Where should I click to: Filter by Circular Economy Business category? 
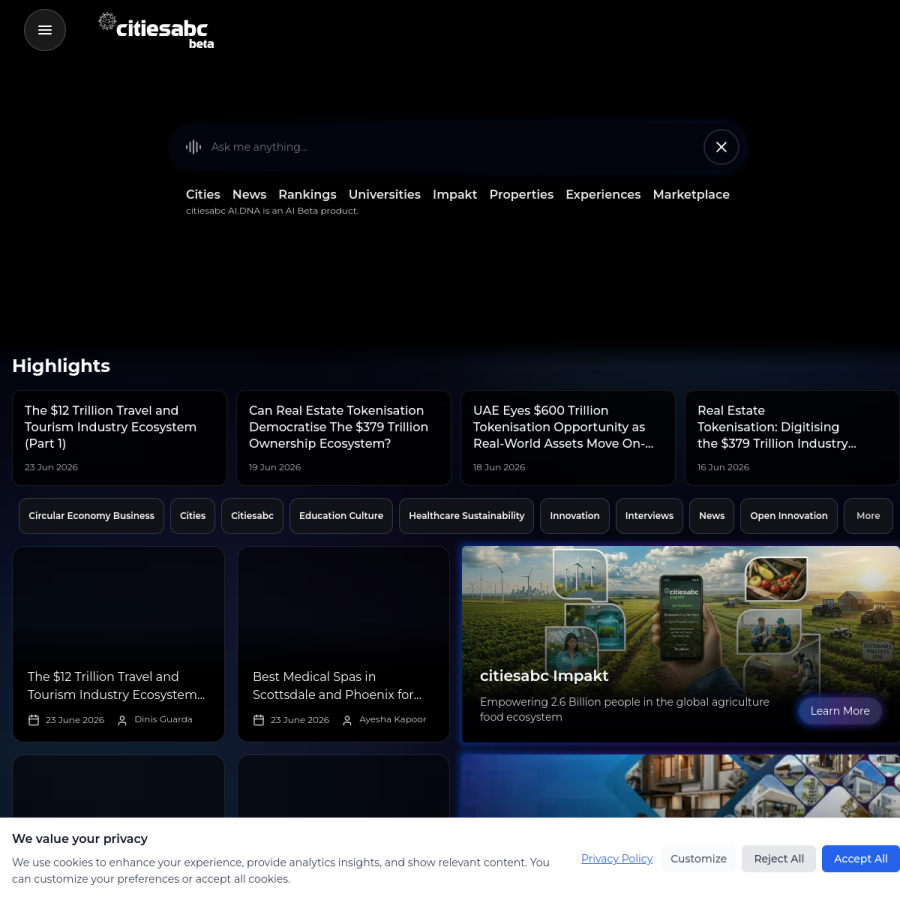(91, 516)
